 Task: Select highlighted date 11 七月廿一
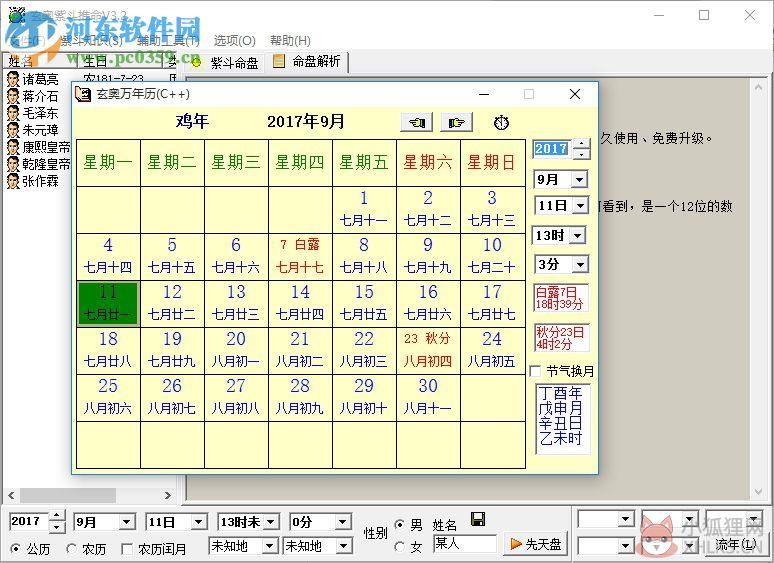pyautogui.click(x=108, y=303)
